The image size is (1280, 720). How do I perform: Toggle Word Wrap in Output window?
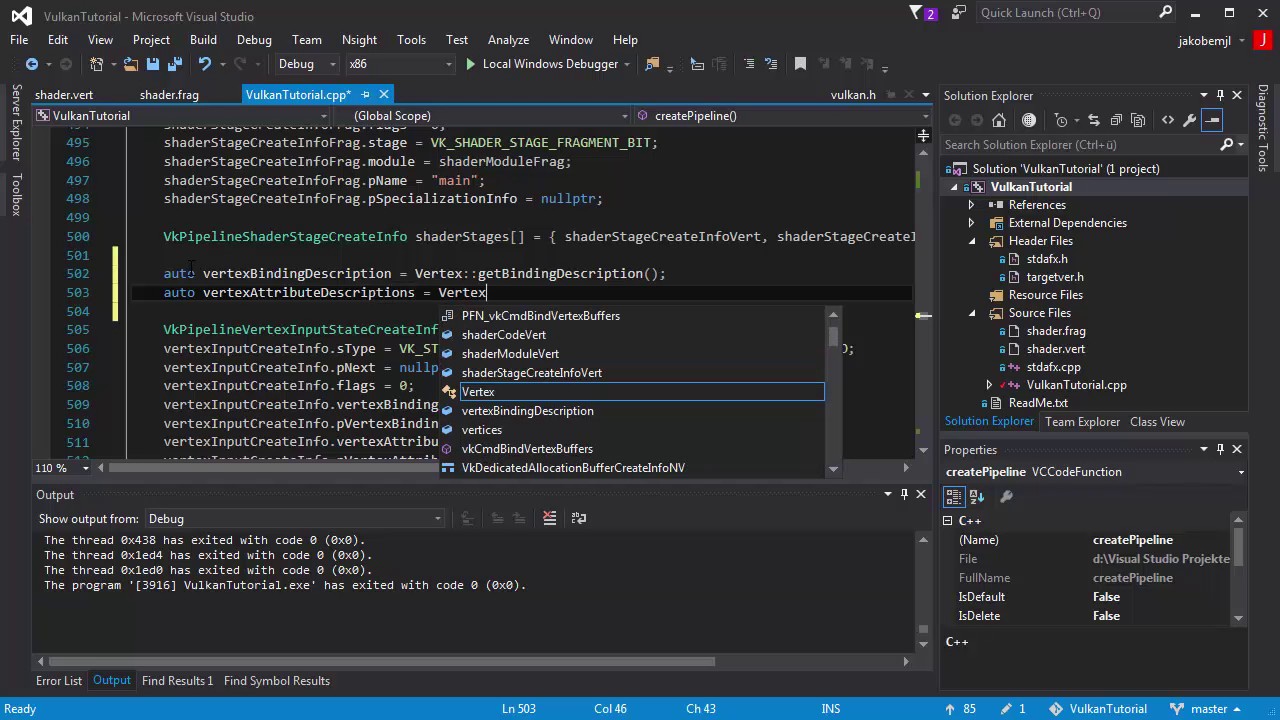(x=578, y=518)
